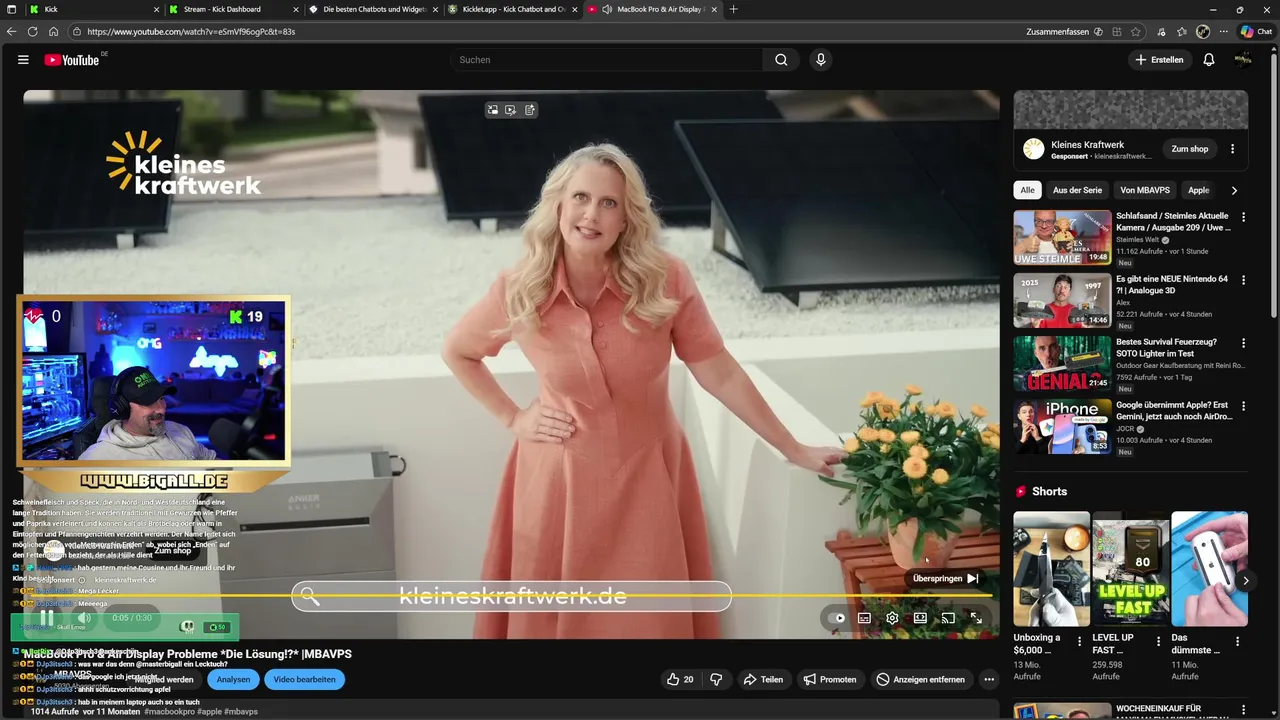Select the Aus der Serie chip
The width and height of the screenshot is (1280, 720).
pos(1077,190)
